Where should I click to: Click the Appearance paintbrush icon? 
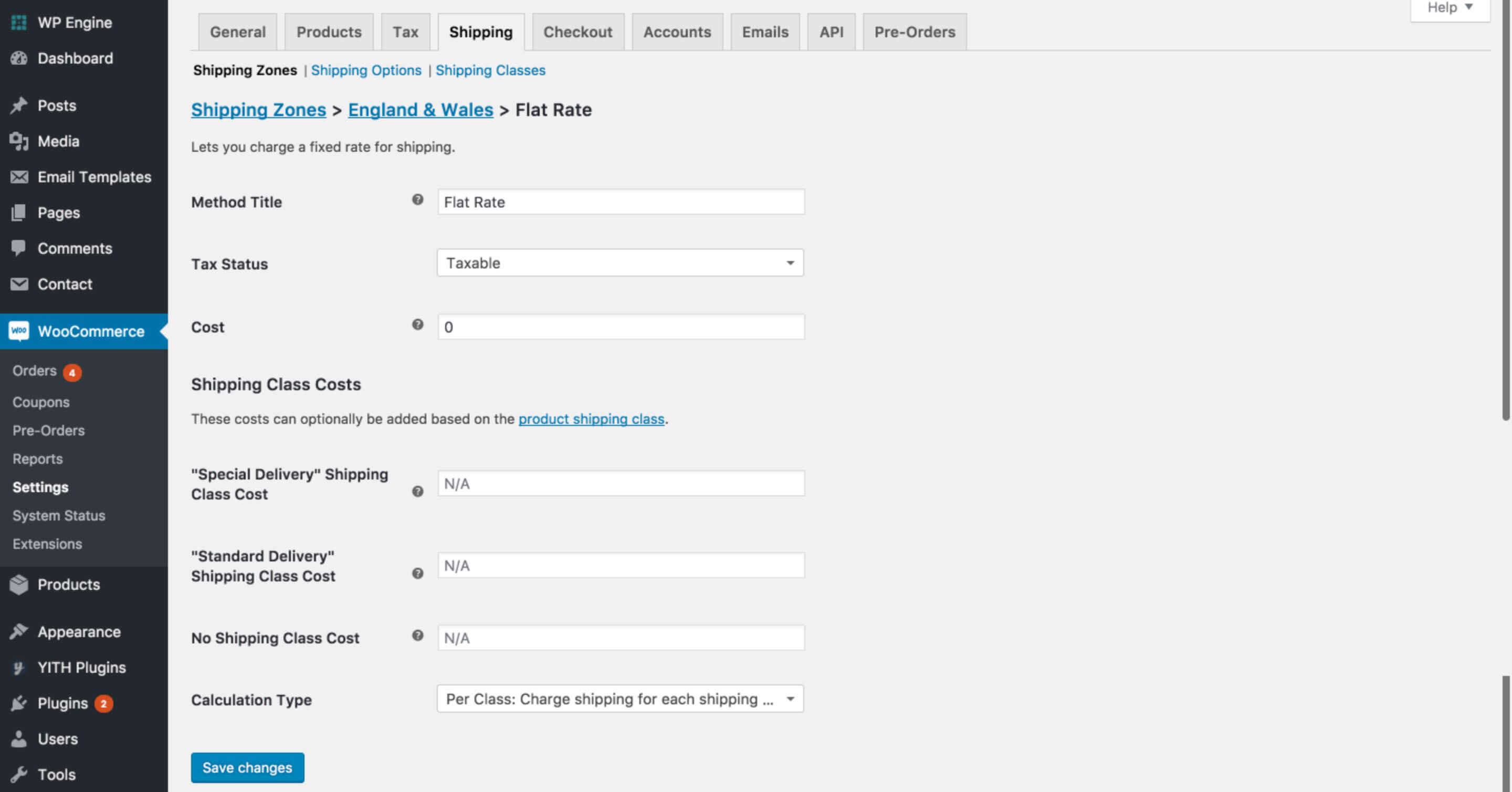point(19,632)
